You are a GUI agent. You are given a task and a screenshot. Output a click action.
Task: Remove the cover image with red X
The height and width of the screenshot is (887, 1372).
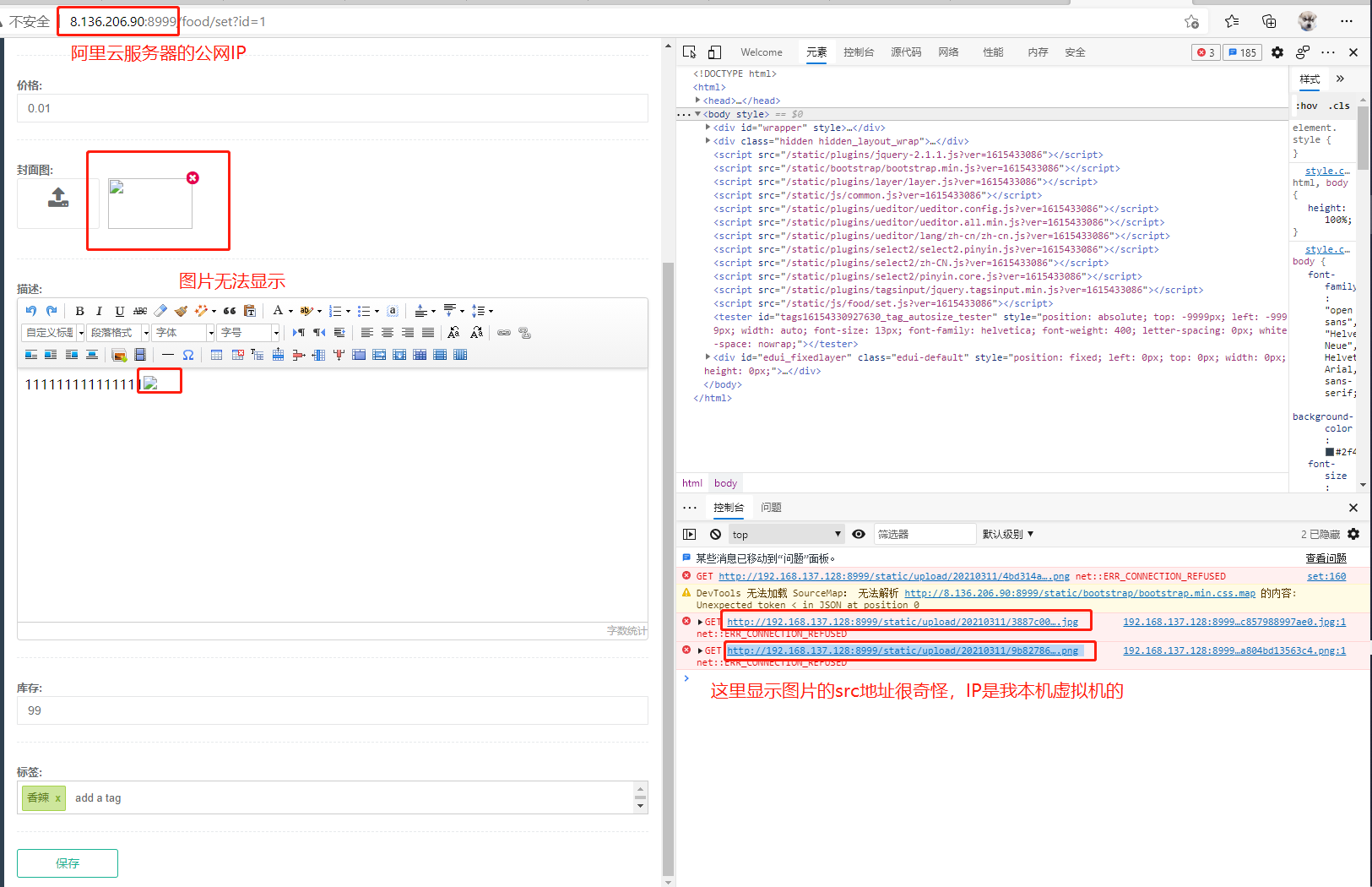coord(193,177)
